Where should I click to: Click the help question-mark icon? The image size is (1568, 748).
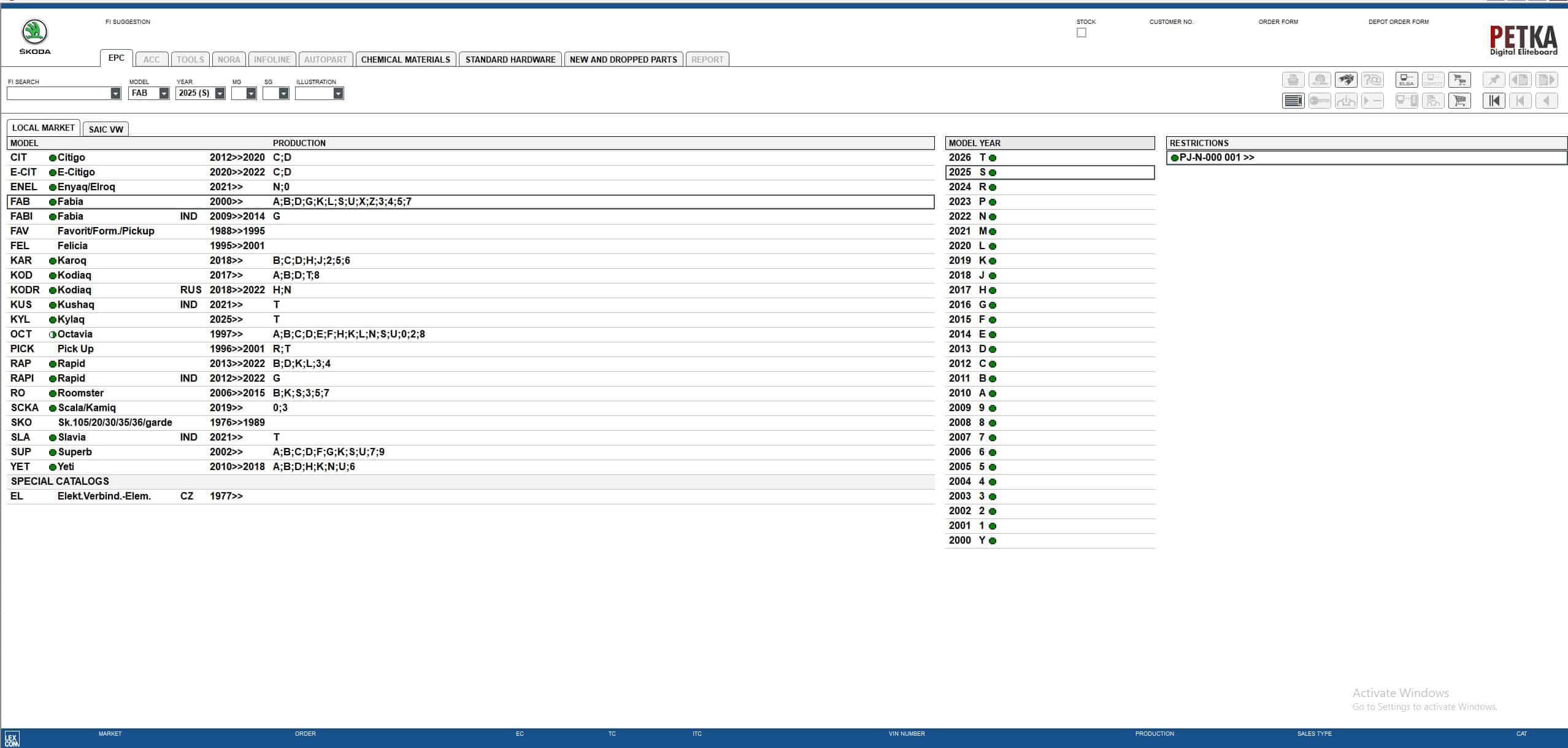1374,80
